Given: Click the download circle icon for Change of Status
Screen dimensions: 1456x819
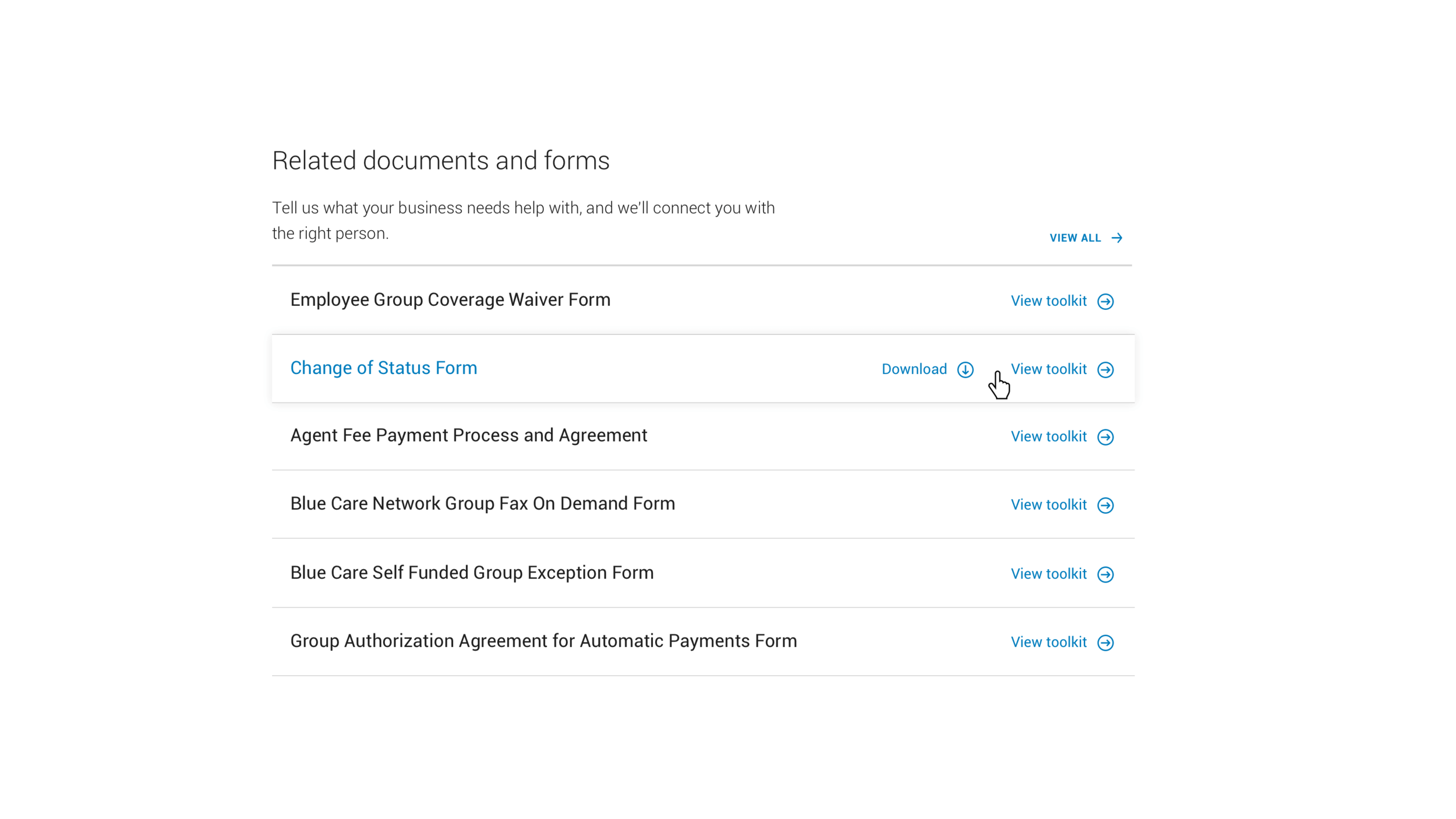Looking at the screenshot, I should (965, 370).
